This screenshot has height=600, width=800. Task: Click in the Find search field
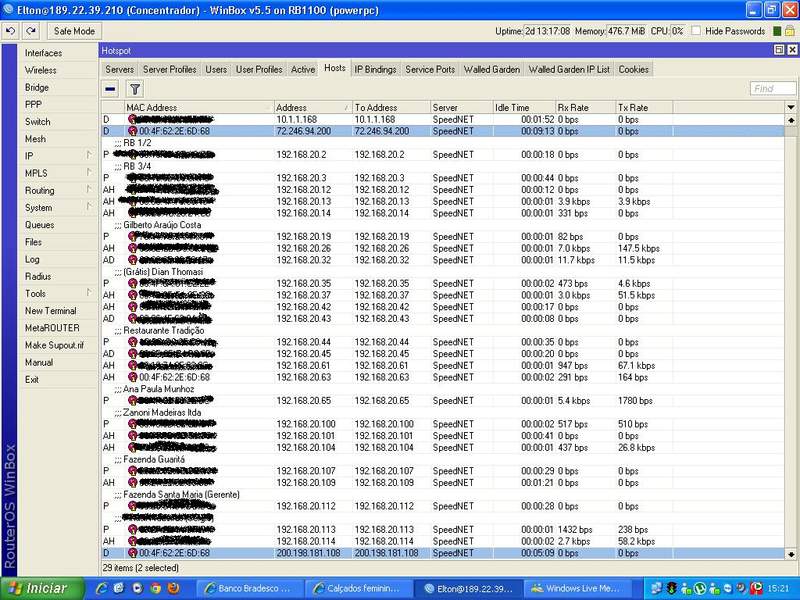point(772,89)
